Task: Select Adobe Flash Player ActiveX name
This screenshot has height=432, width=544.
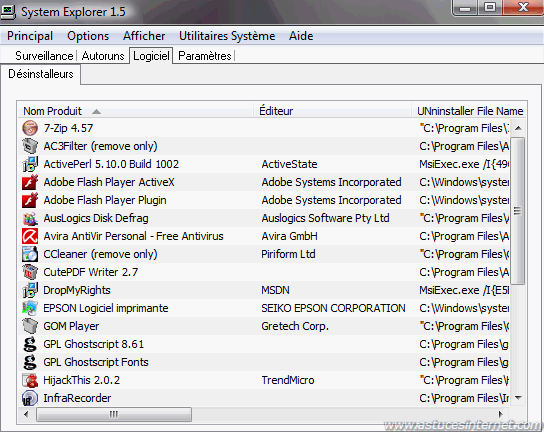Action: (109, 182)
